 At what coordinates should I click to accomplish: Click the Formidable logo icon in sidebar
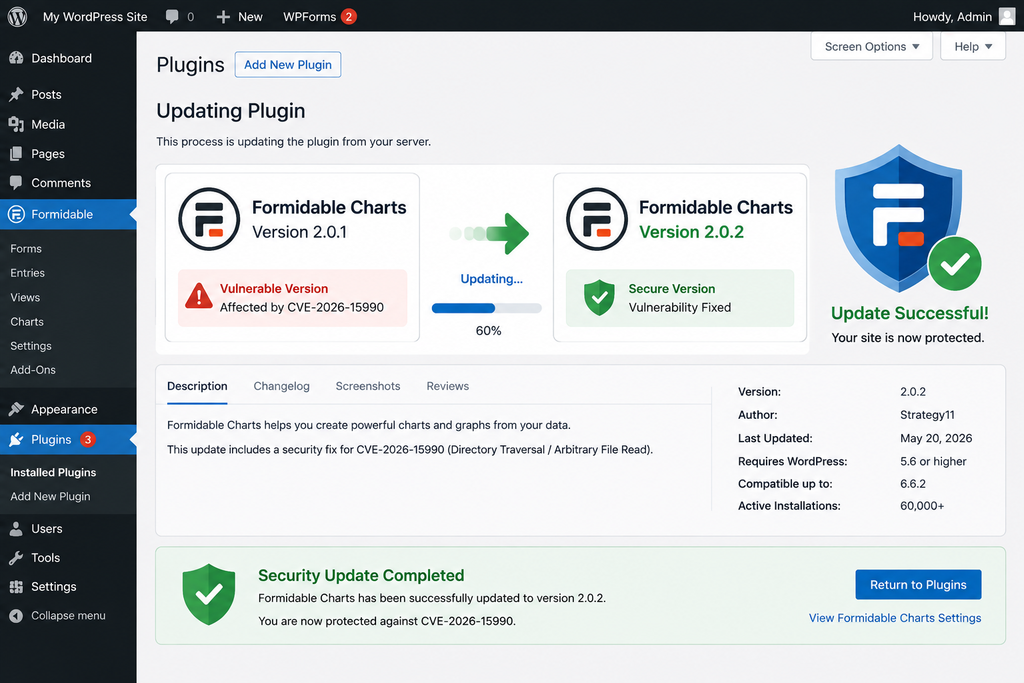click(x=16, y=214)
